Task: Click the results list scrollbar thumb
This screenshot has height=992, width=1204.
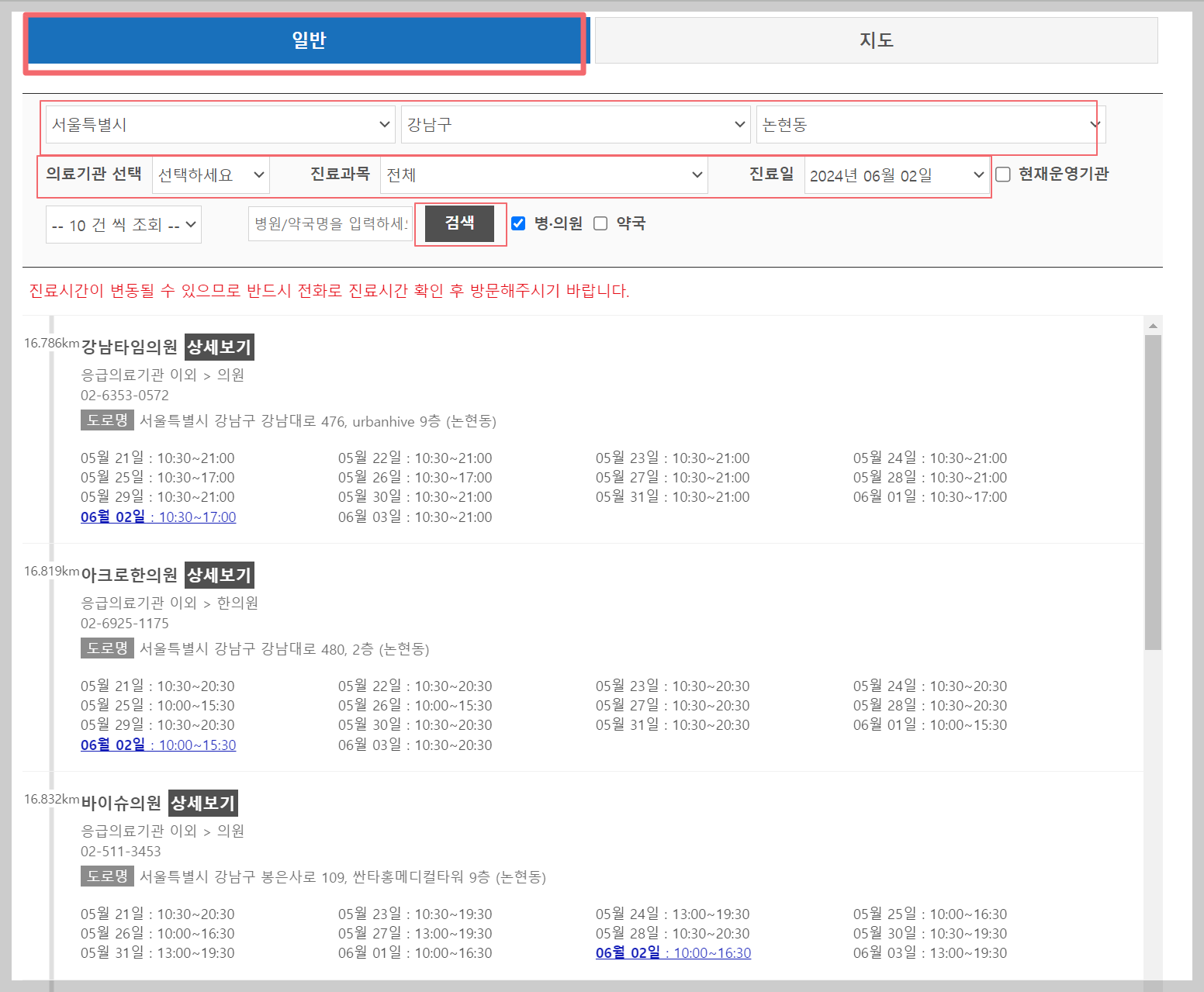Action: click(1153, 493)
